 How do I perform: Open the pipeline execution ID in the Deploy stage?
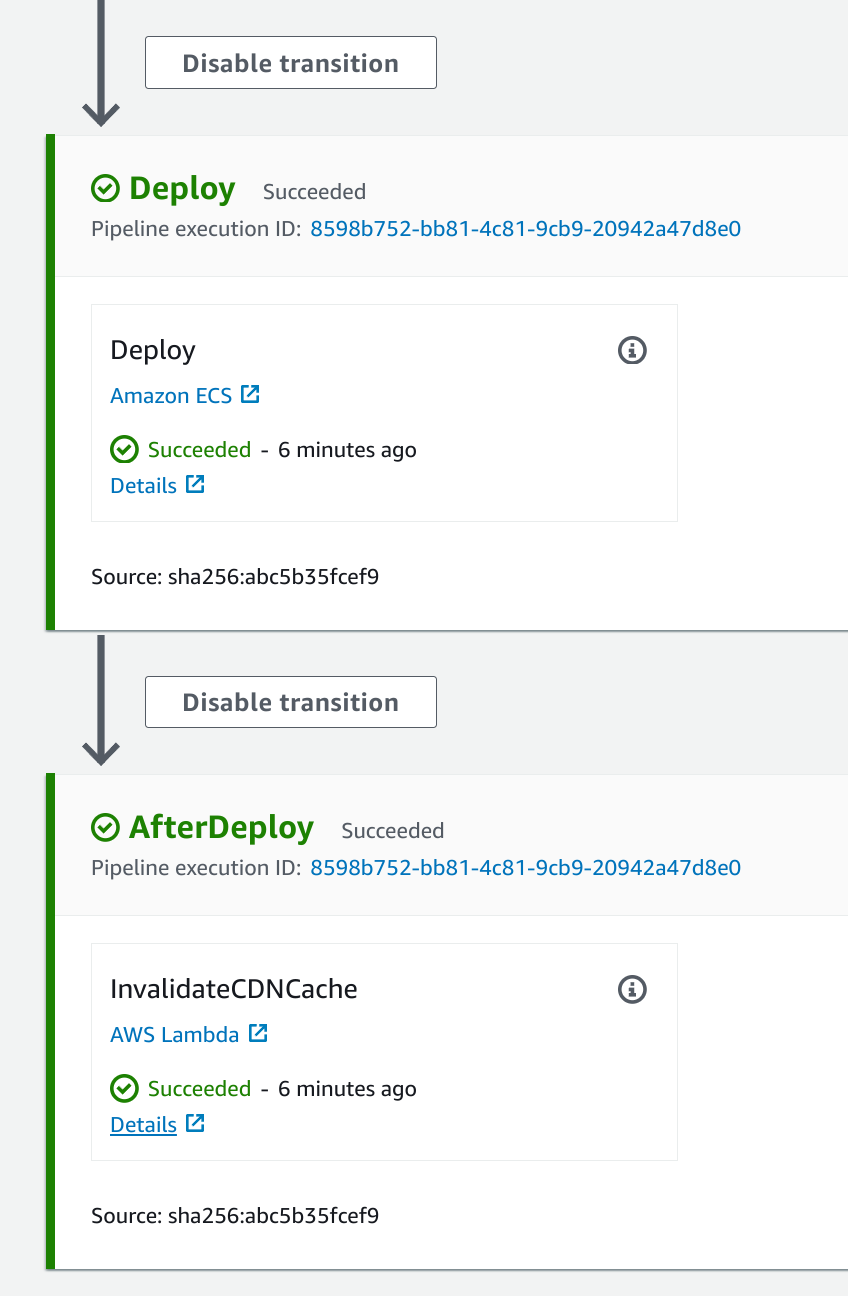point(525,229)
